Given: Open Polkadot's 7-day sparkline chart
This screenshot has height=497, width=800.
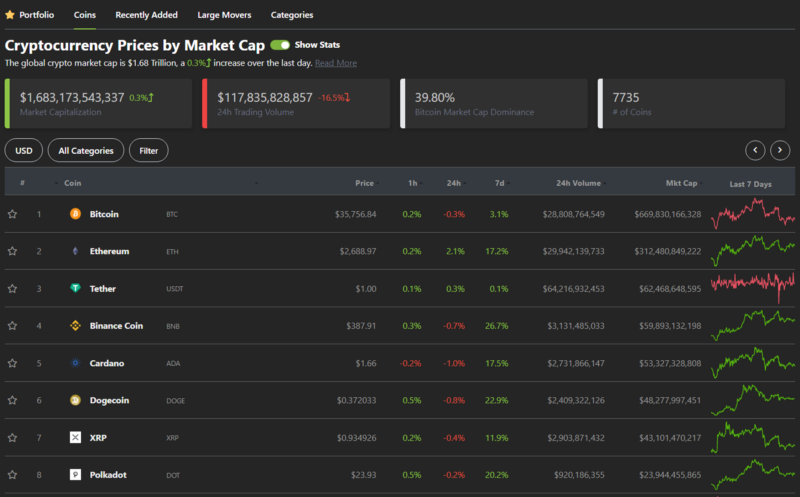Looking at the screenshot, I should pos(753,475).
